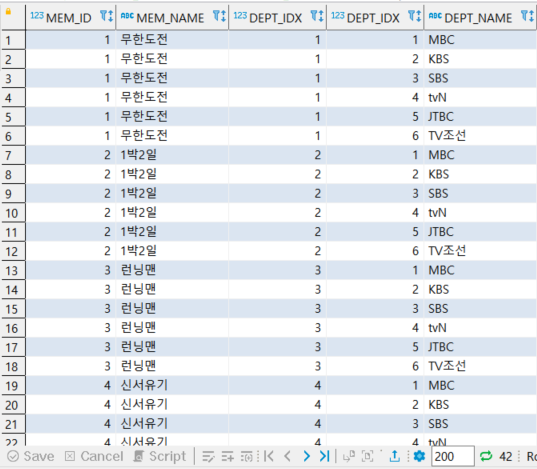The image size is (537, 469).
Task: Click the third row-editing icon after add row
Action: tap(247, 456)
